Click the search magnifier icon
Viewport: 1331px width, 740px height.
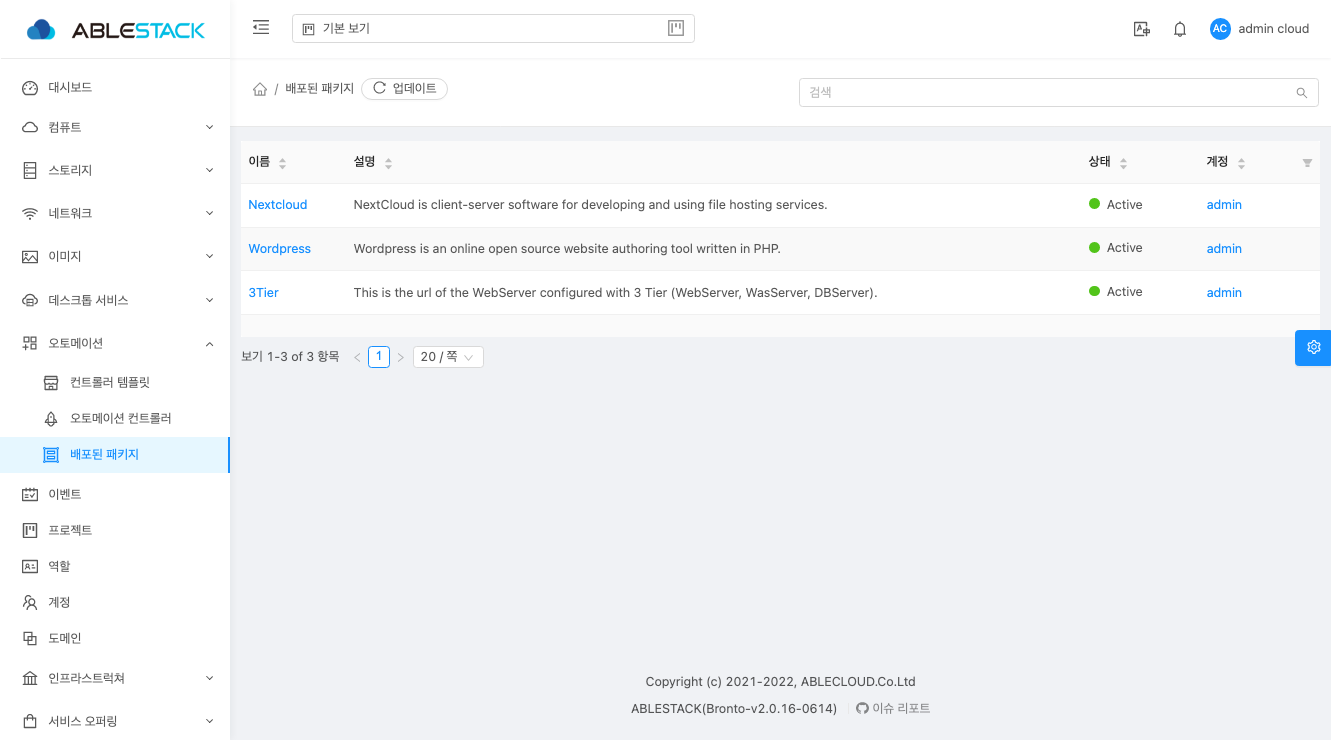click(1302, 93)
